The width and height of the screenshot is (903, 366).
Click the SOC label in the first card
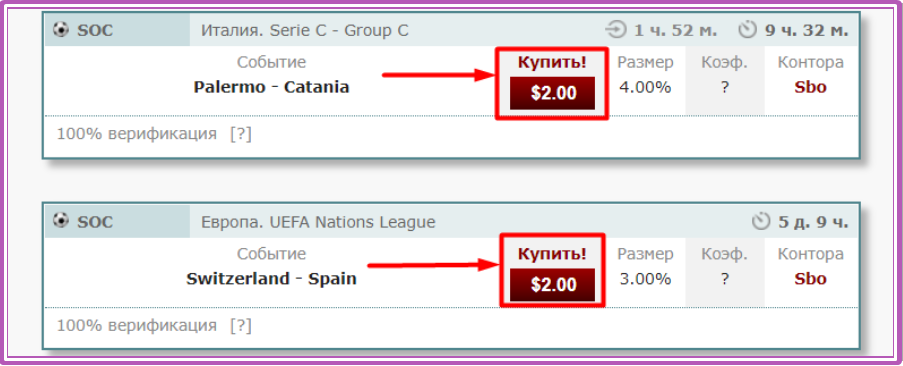point(95,30)
